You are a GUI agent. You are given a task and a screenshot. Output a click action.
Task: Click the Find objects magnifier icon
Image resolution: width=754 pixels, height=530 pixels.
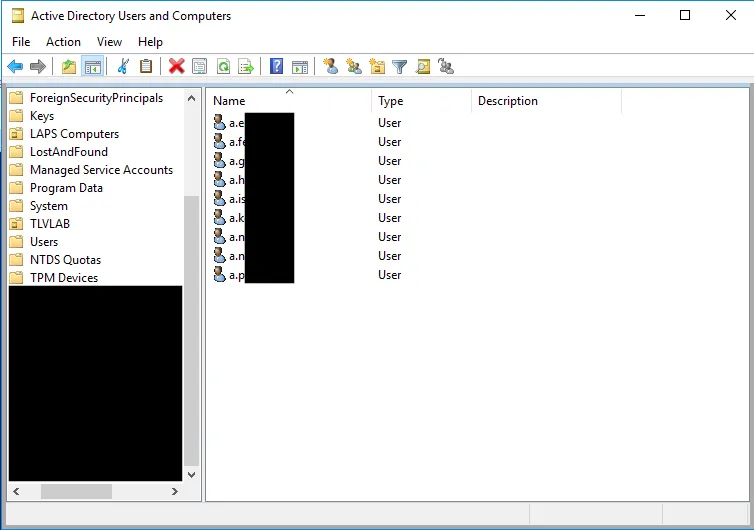click(423, 67)
